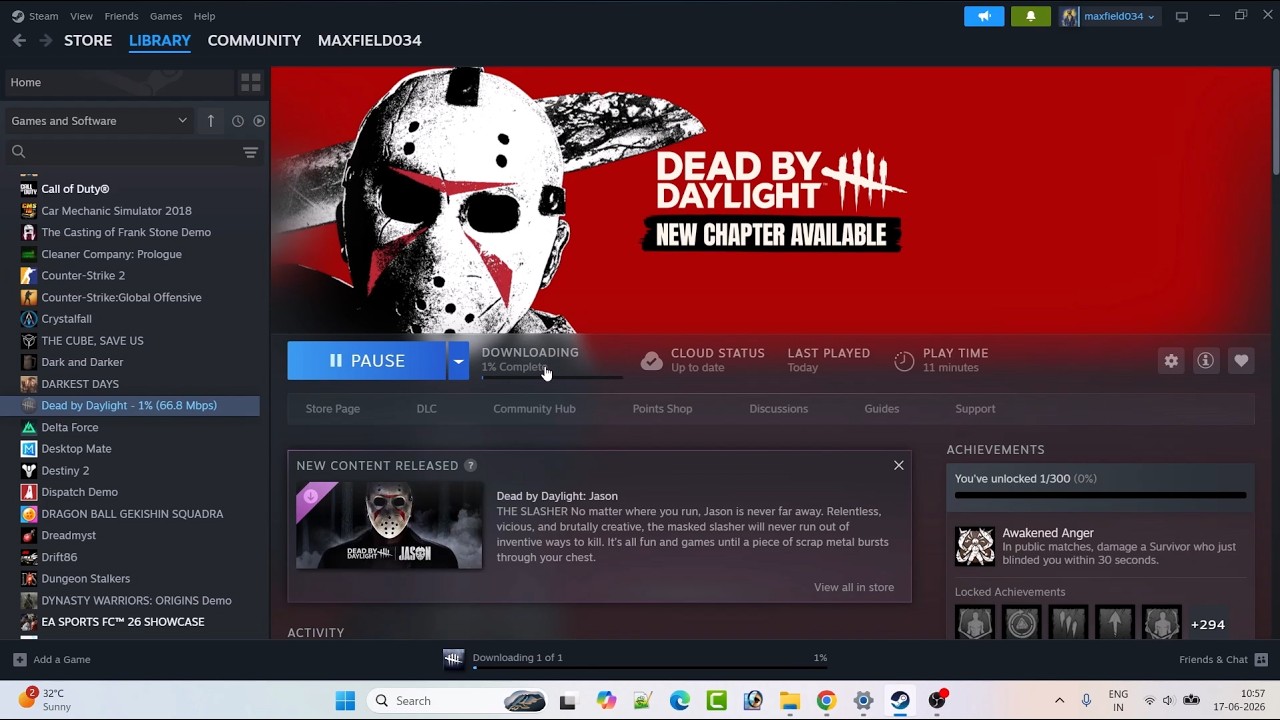Add Dead by Daylight to favorites heart
The height and width of the screenshot is (720, 1280).
[x=1241, y=361]
